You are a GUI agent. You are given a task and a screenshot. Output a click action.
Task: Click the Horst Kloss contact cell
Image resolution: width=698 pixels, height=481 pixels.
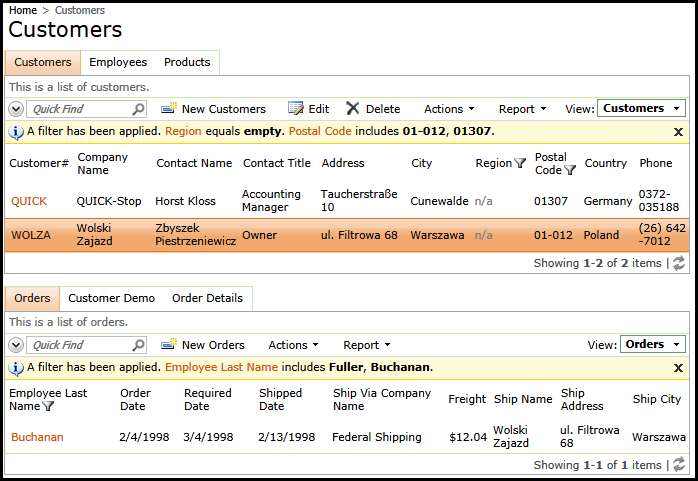pos(185,201)
